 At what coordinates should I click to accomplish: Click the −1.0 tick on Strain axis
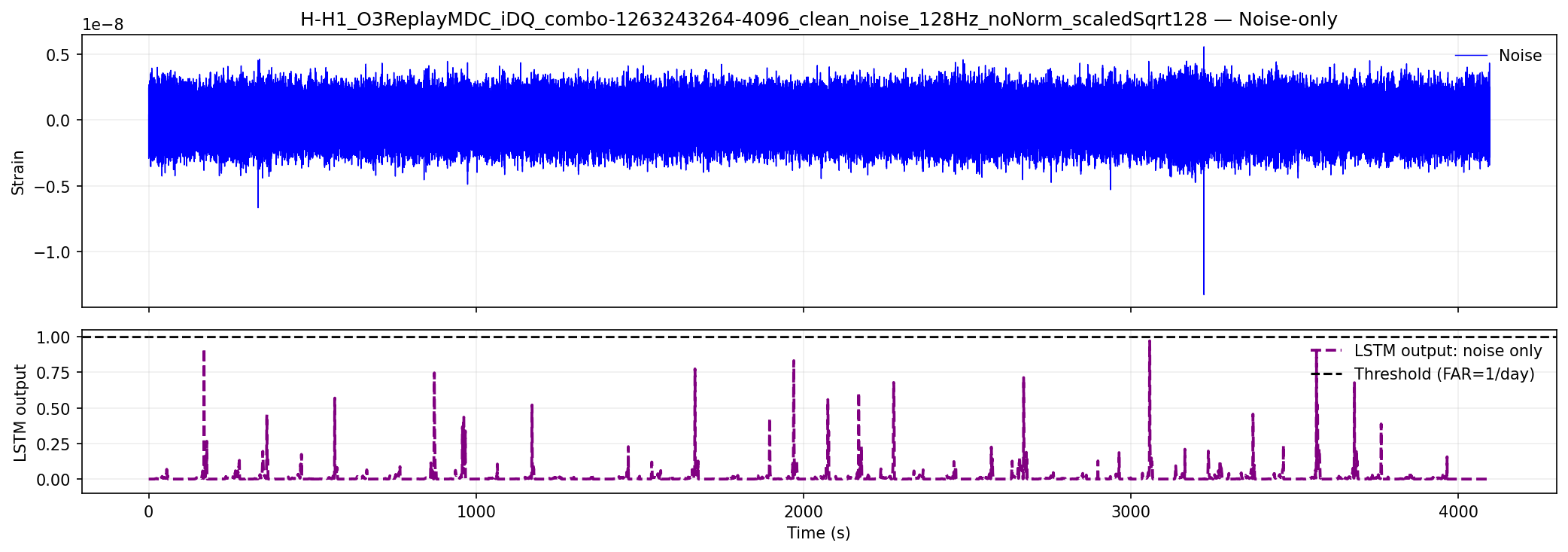(52, 252)
